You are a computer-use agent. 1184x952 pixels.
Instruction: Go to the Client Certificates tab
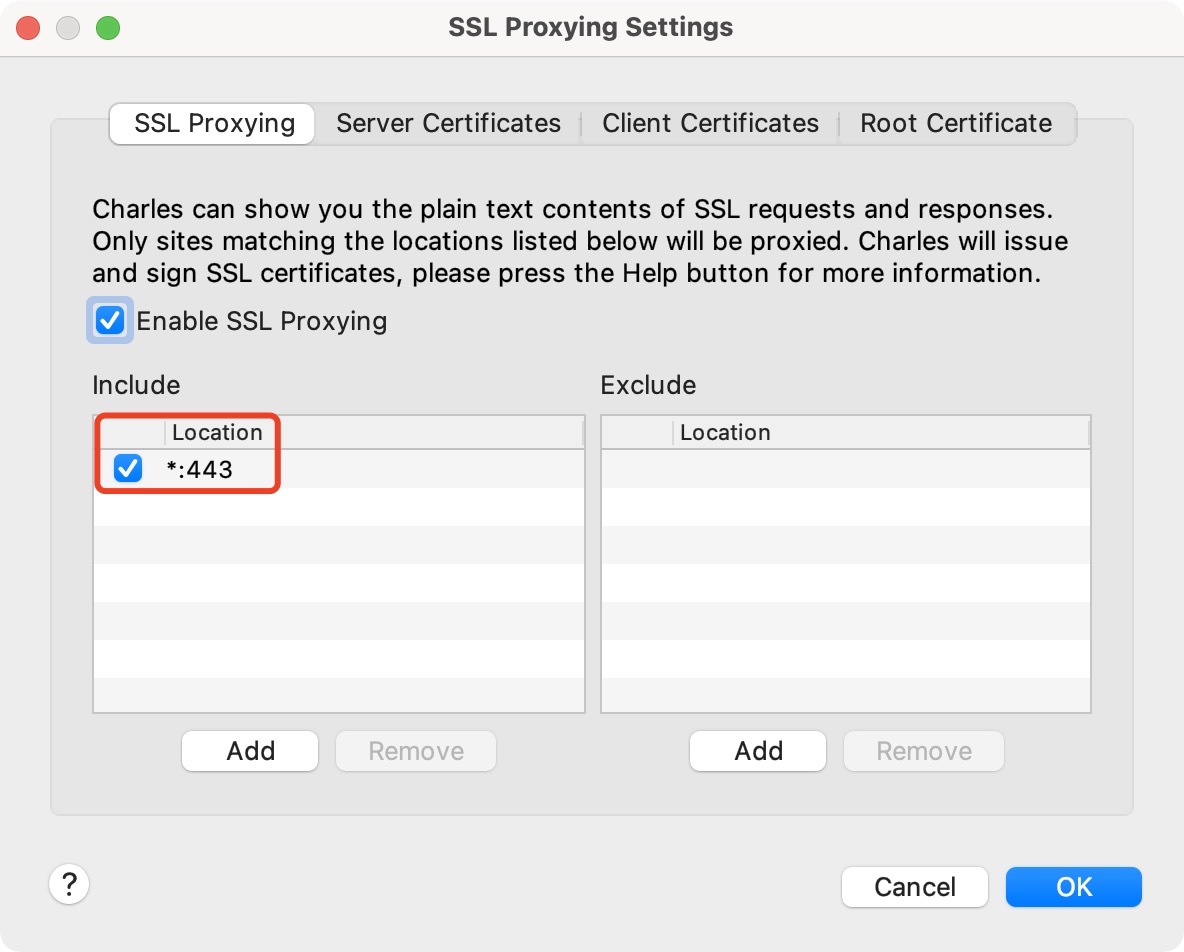click(710, 124)
